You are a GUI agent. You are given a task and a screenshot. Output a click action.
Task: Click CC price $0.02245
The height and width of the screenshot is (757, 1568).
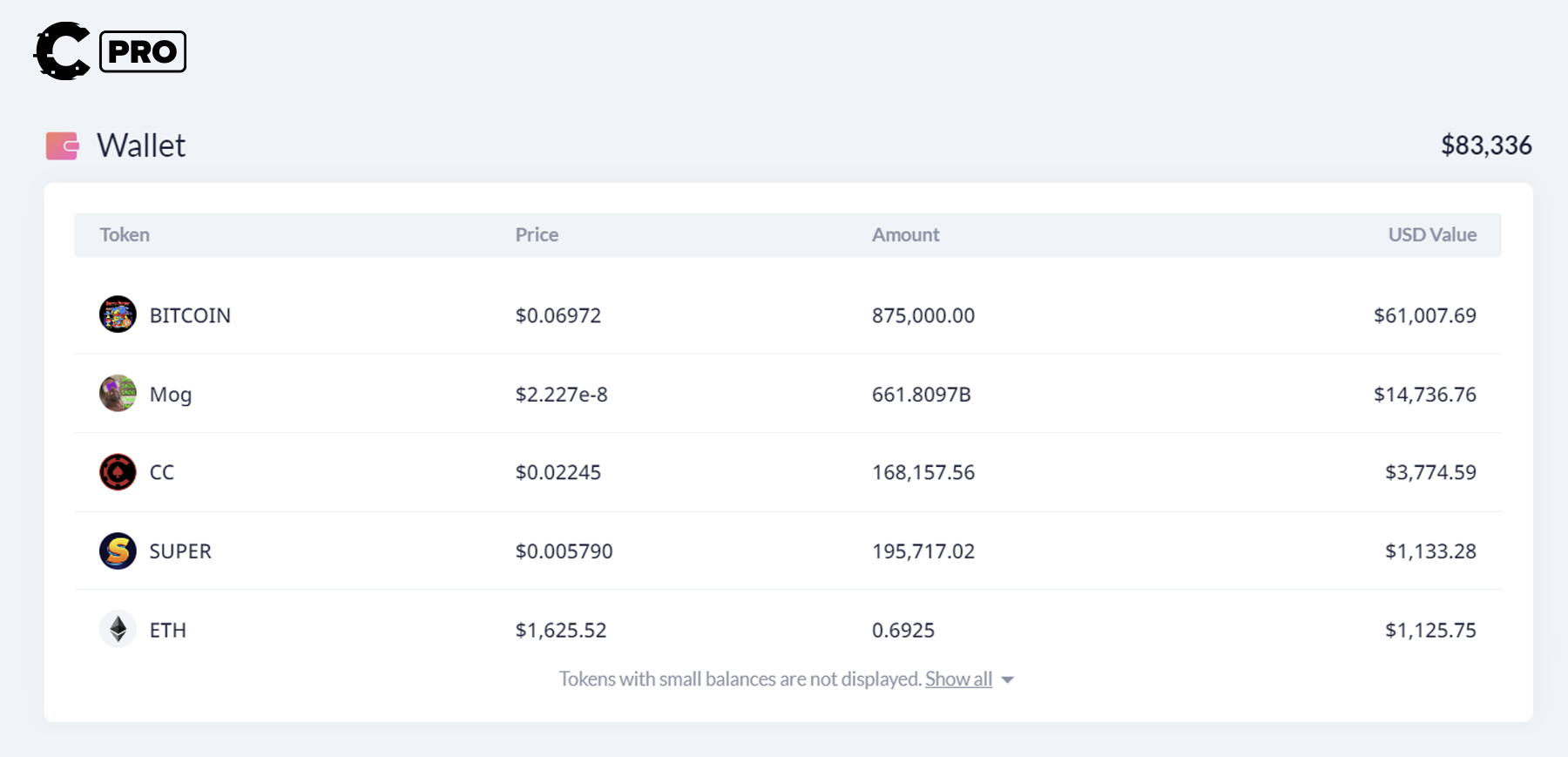558,472
